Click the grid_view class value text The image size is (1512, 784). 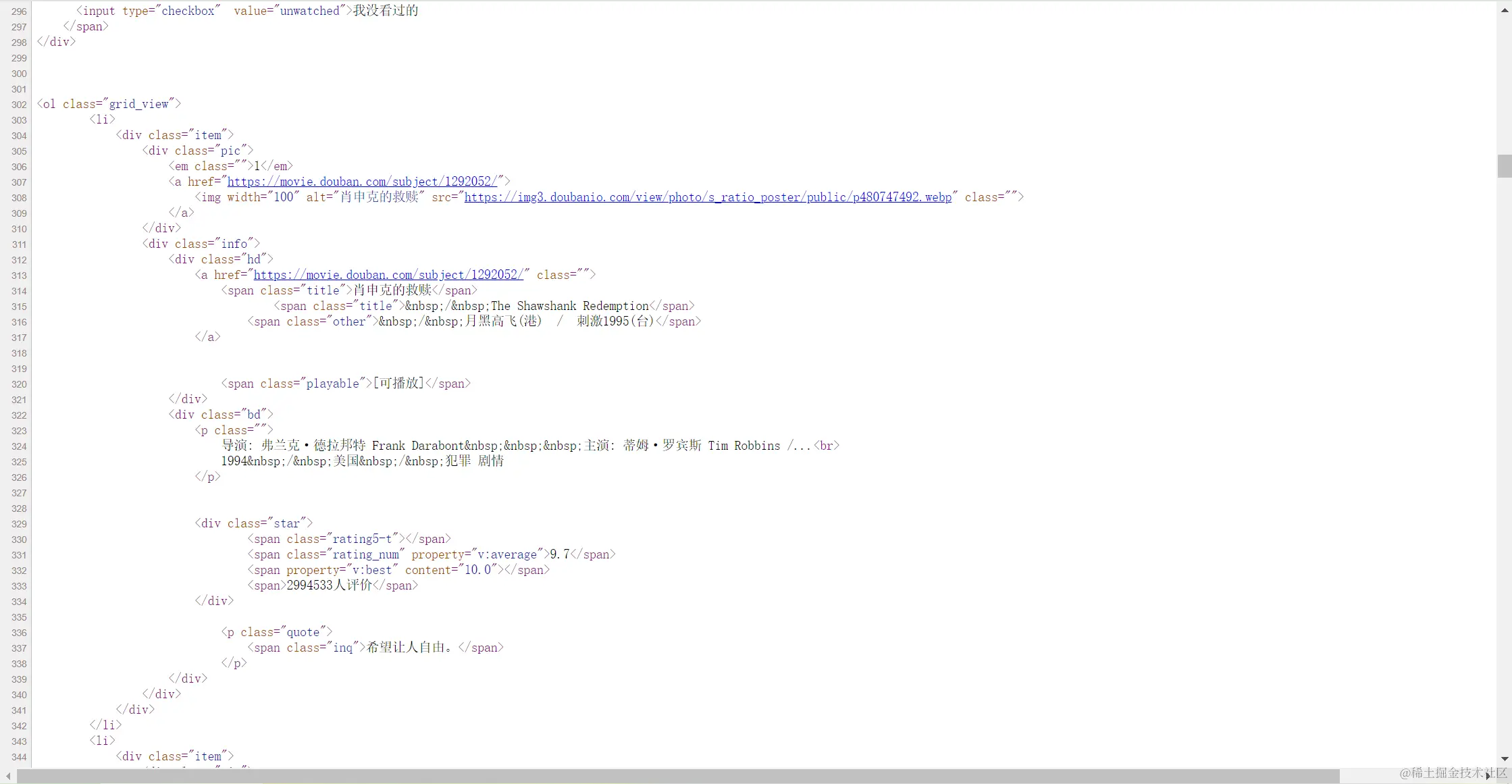tap(139, 104)
